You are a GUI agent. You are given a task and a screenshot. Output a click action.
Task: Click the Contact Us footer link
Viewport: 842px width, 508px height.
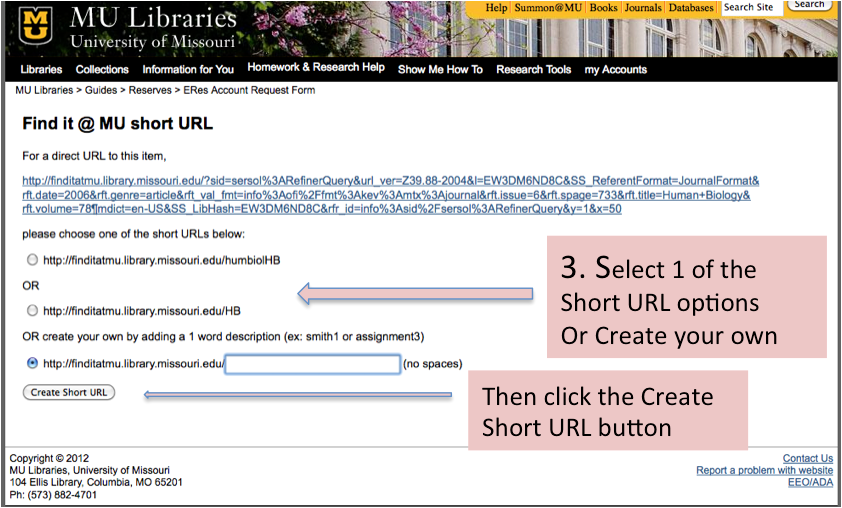point(807,459)
